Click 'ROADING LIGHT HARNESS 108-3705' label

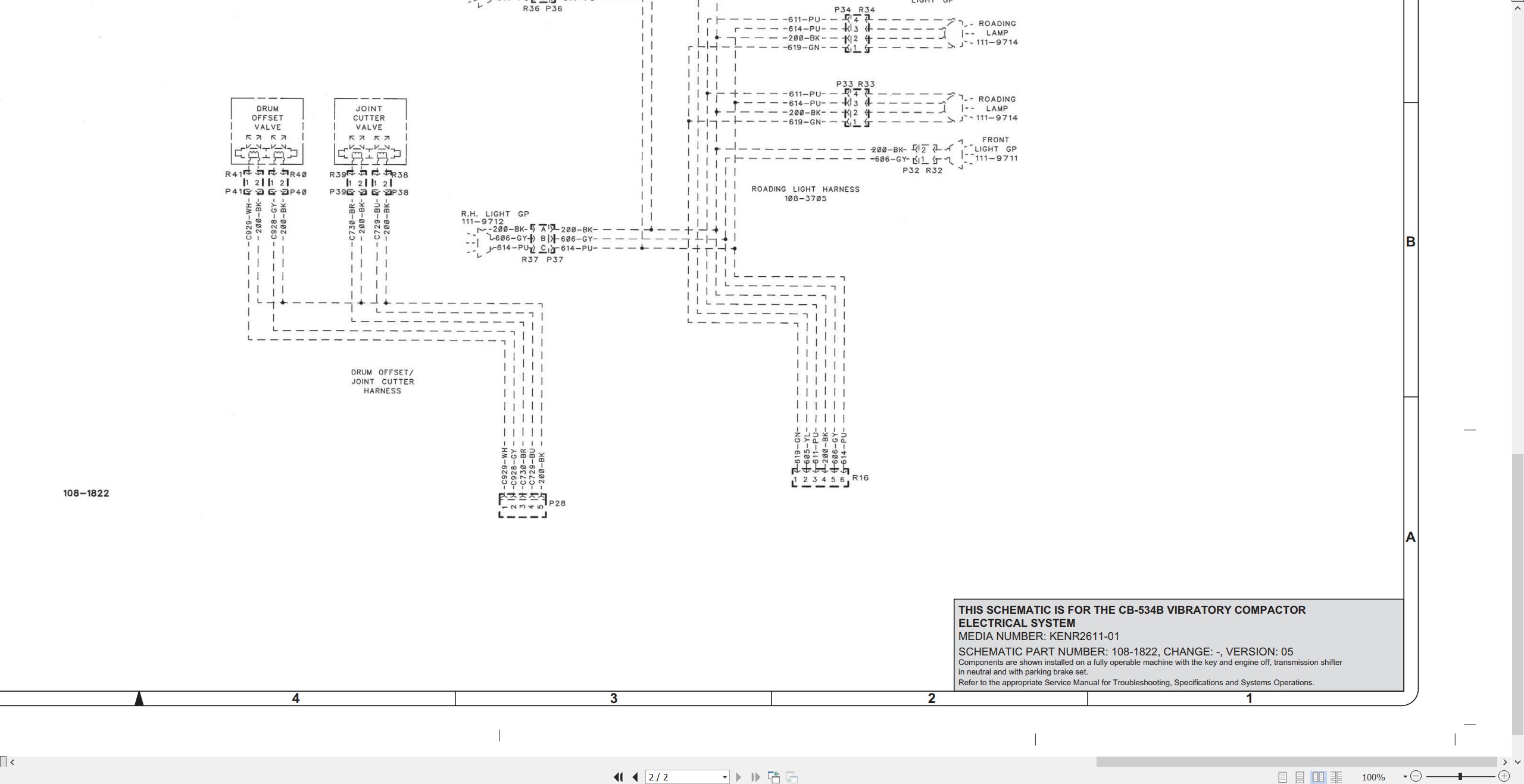tap(805, 193)
